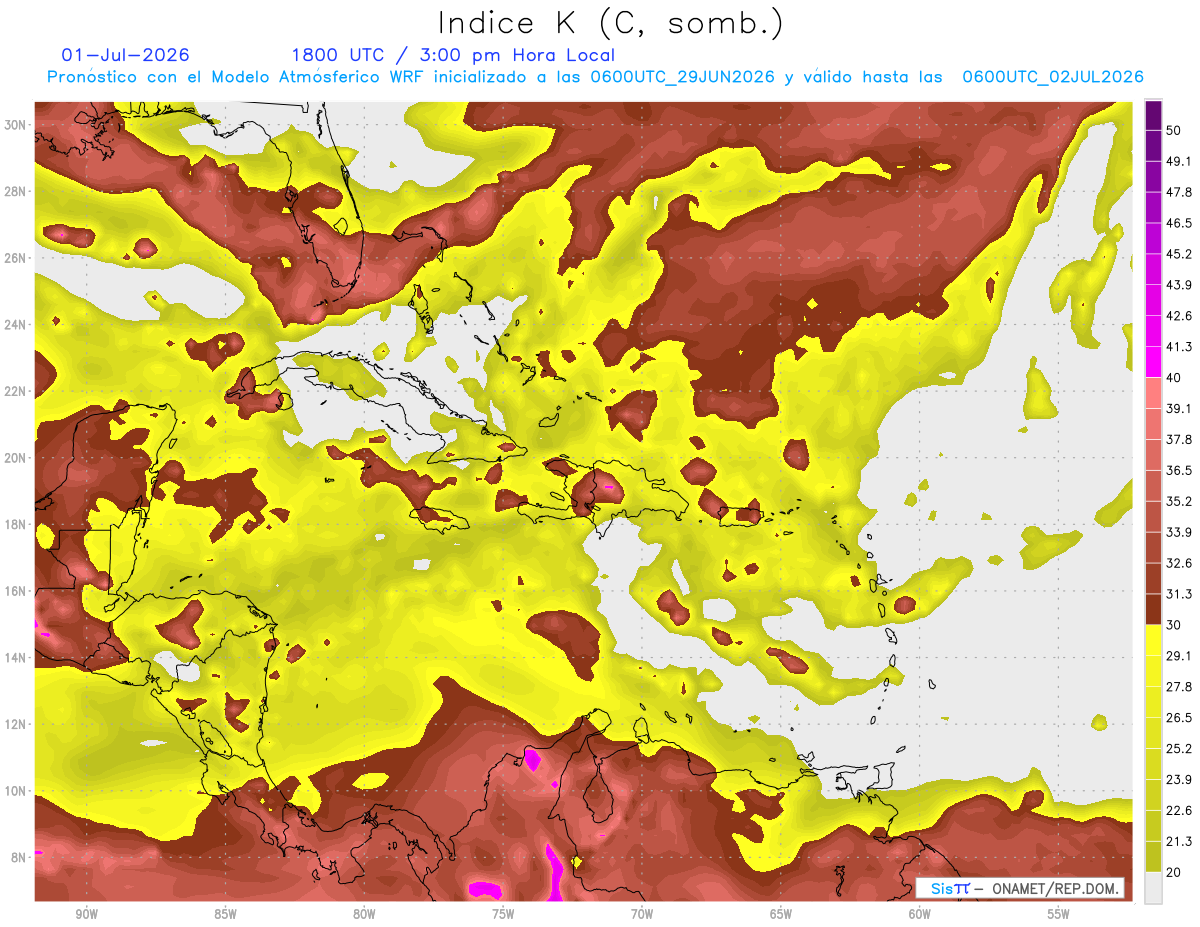Click the colorbar value 25.2
The image size is (1200, 927).
click(1178, 748)
